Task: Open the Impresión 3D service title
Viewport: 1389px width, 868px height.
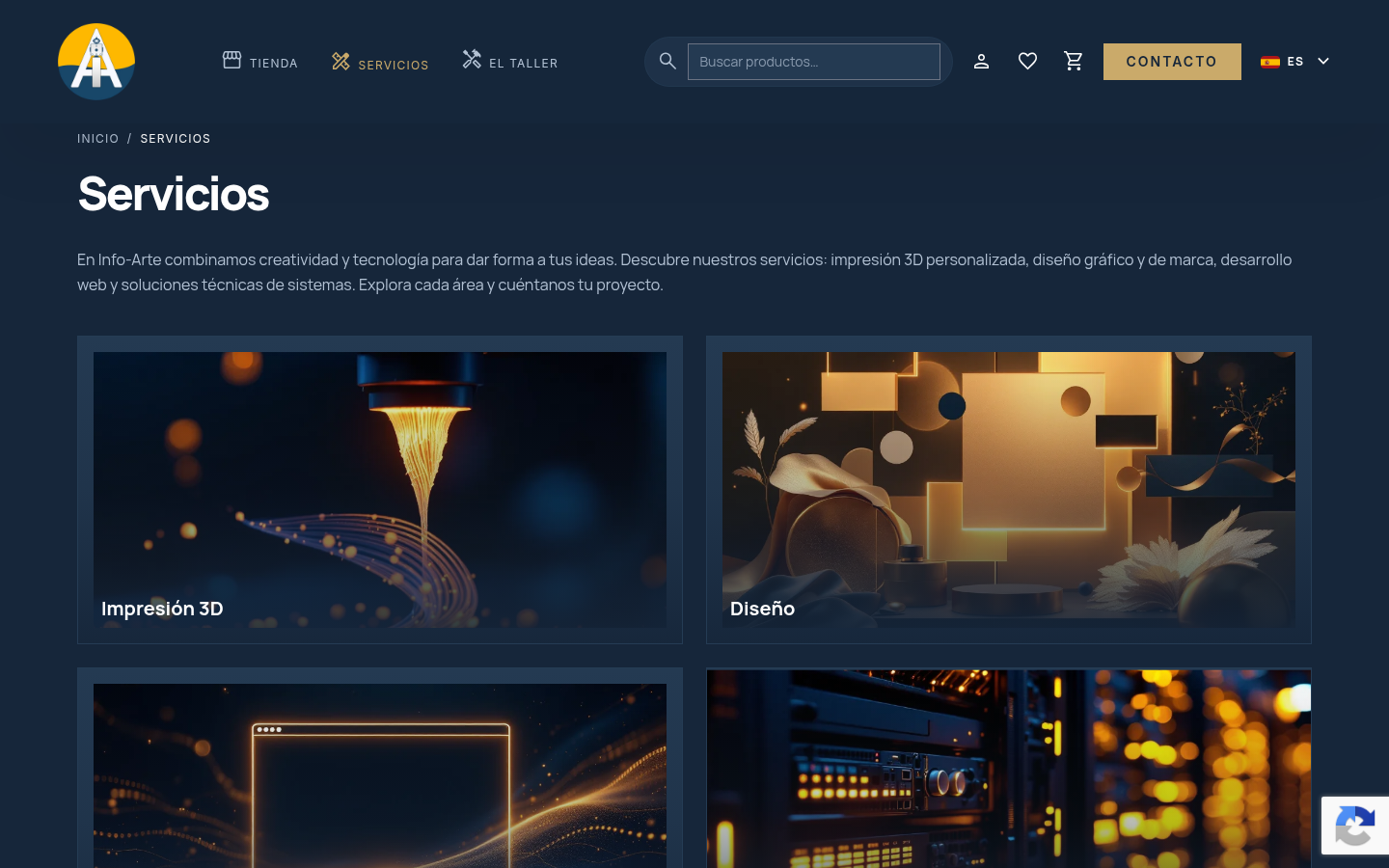Action: click(x=162, y=609)
